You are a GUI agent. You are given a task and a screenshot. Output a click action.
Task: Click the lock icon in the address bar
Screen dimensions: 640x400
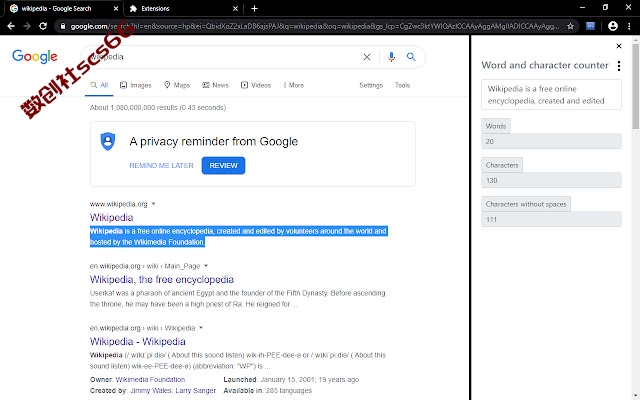[x=62, y=26]
